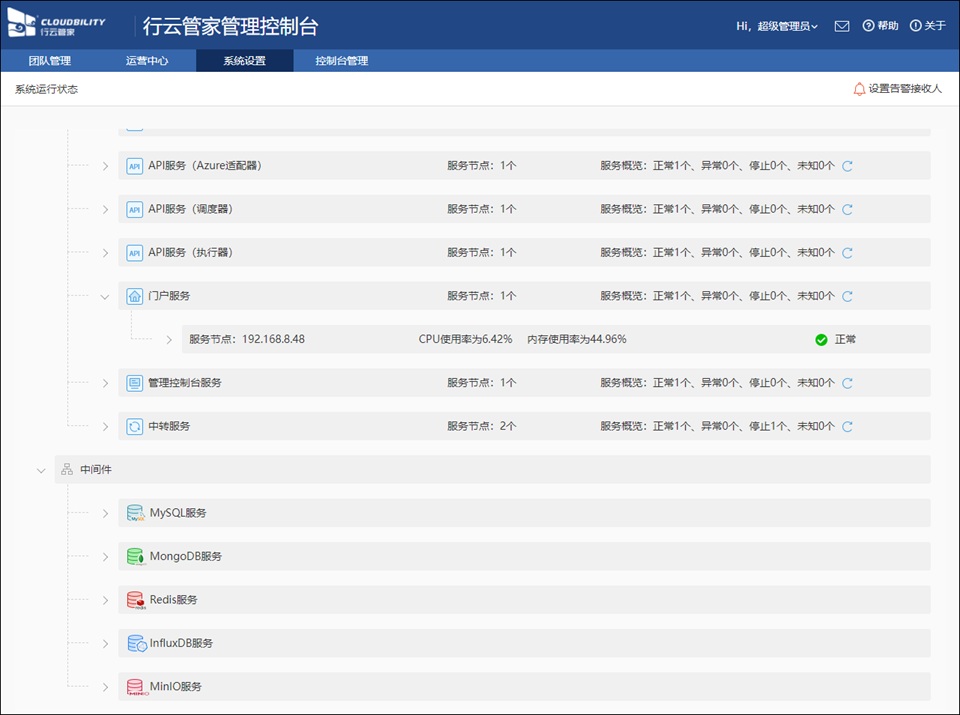Refresh the 门户服务 service row

(x=847, y=296)
